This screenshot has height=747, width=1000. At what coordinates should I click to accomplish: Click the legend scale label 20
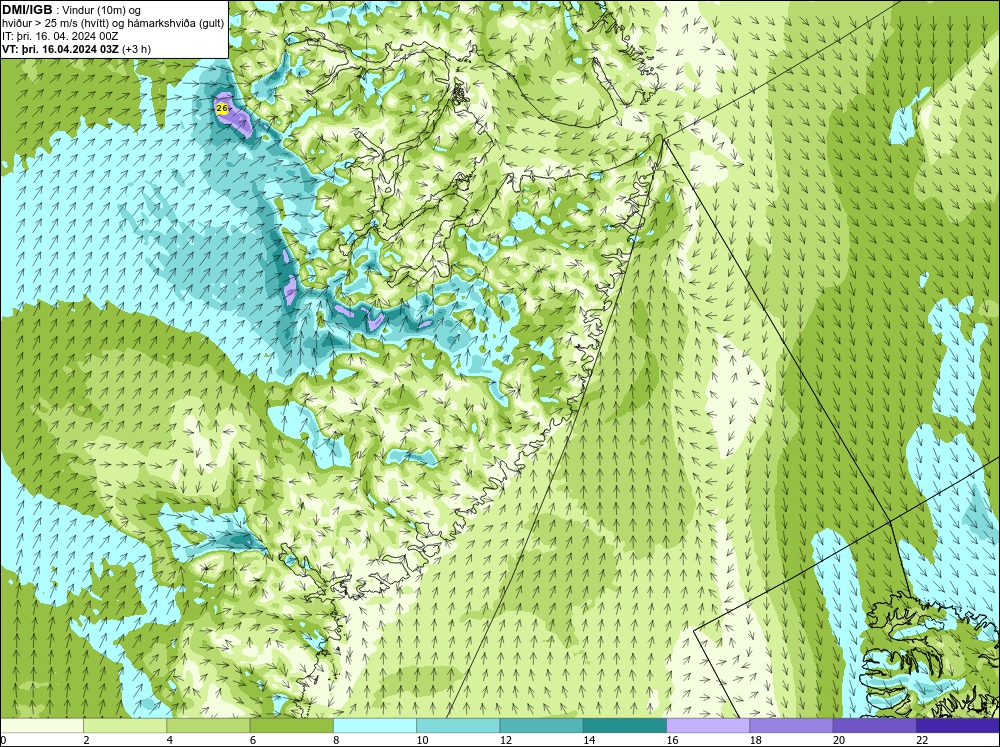(x=839, y=740)
